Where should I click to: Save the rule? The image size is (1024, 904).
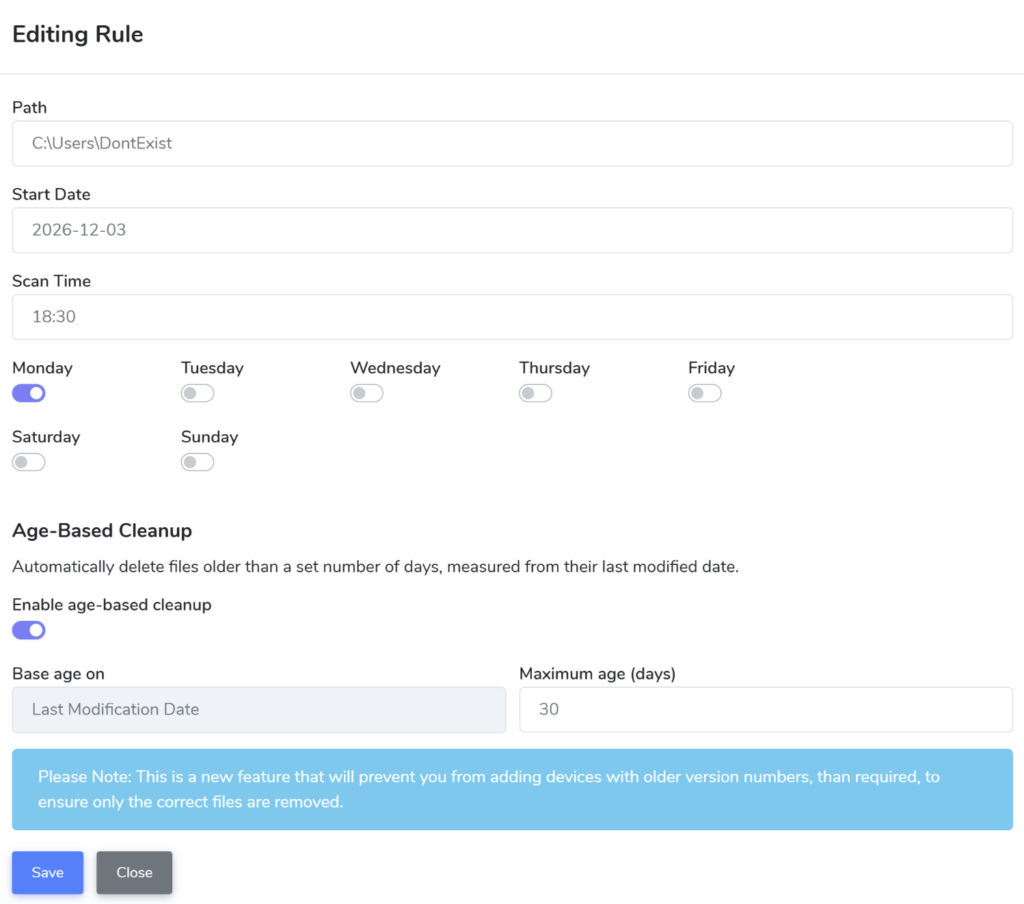(x=48, y=873)
